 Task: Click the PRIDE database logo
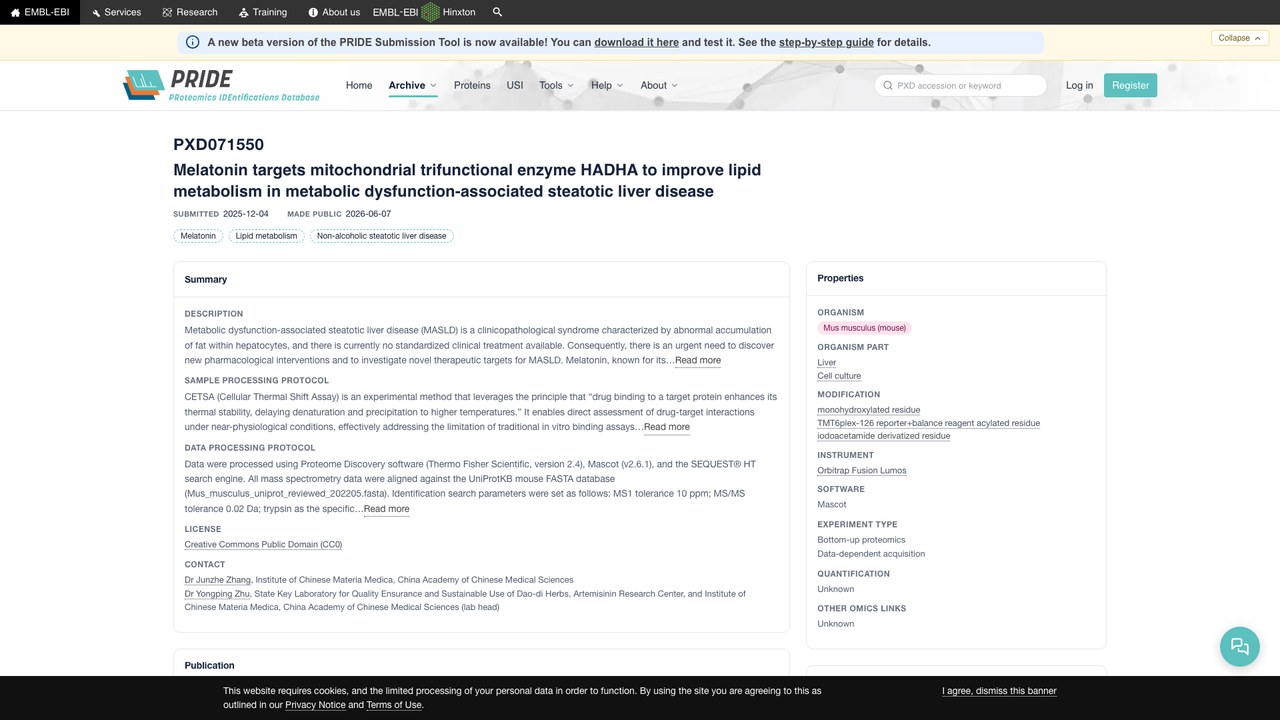tap(221, 85)
